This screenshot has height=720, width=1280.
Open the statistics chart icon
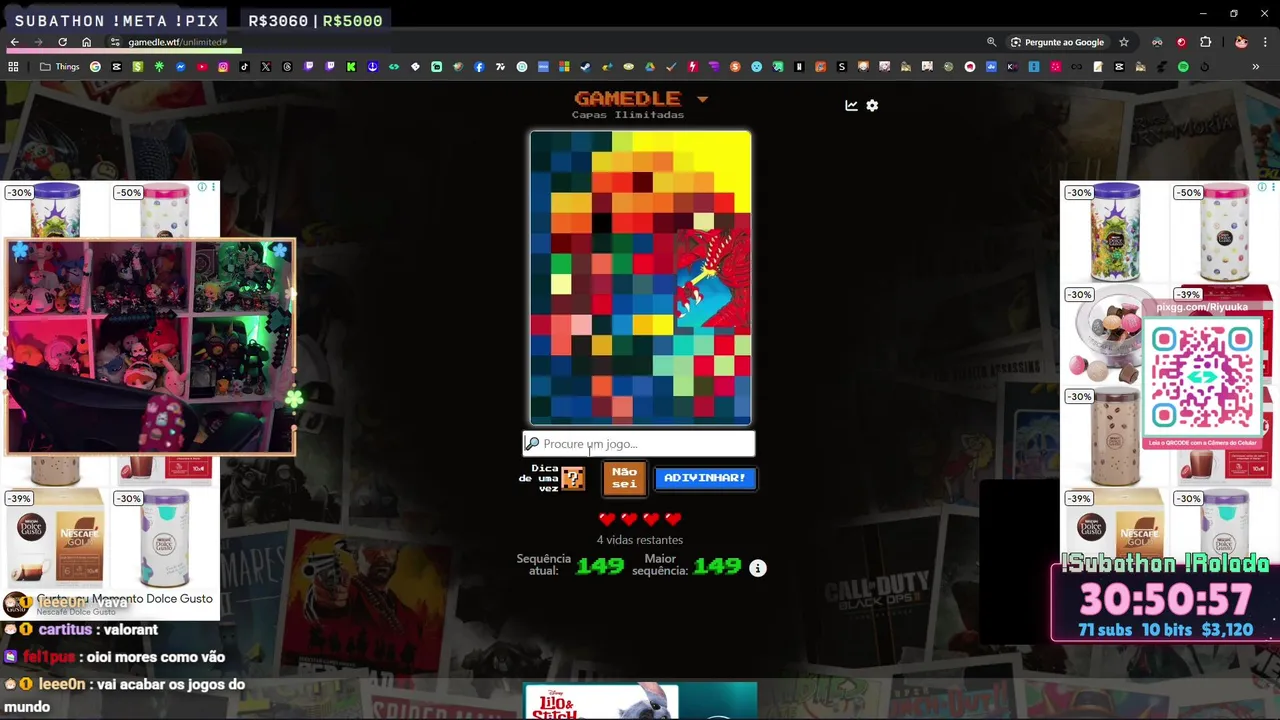tap(851, 105)
